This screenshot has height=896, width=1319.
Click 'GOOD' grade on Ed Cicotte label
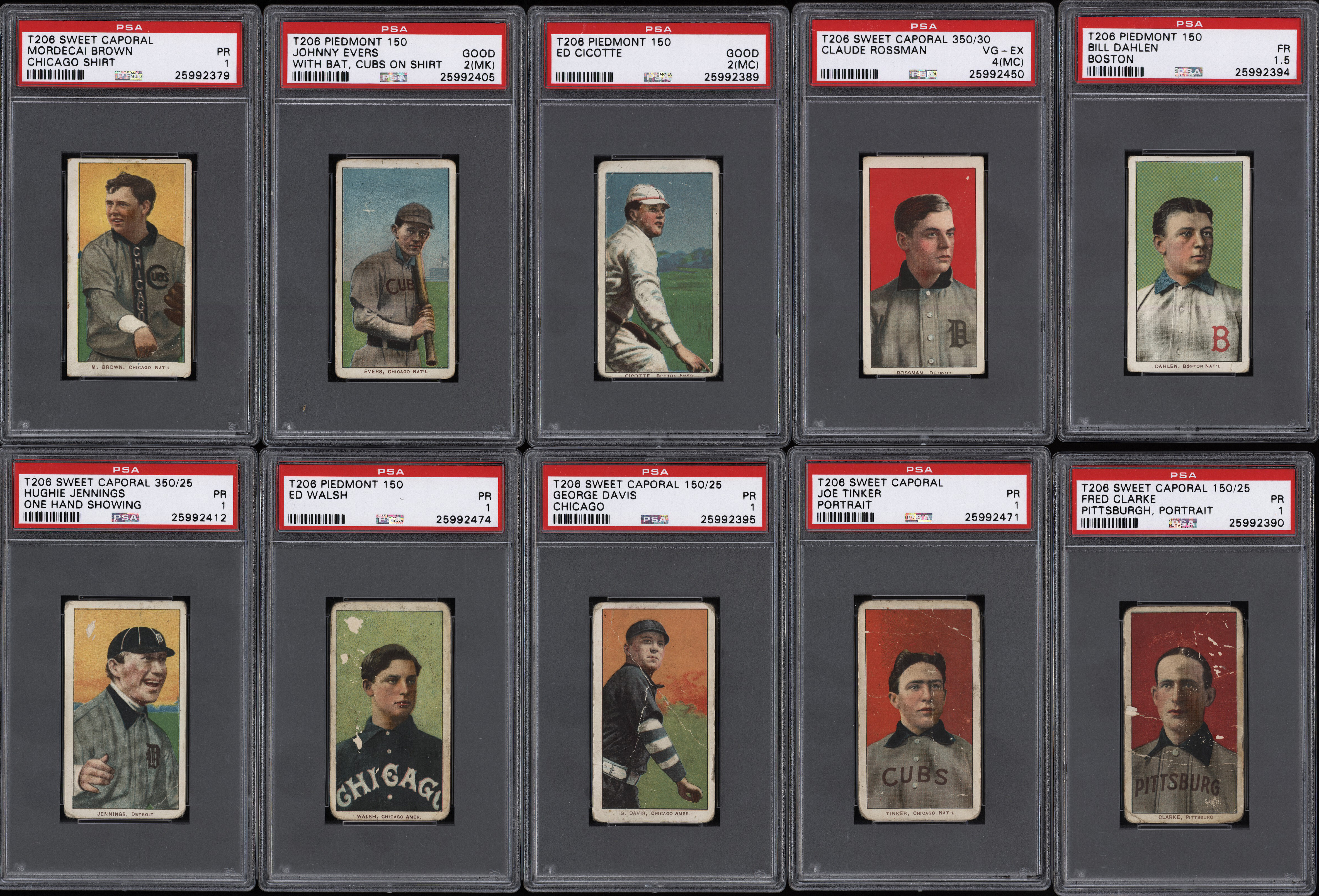pyautogui.click(x=742, y=53)
